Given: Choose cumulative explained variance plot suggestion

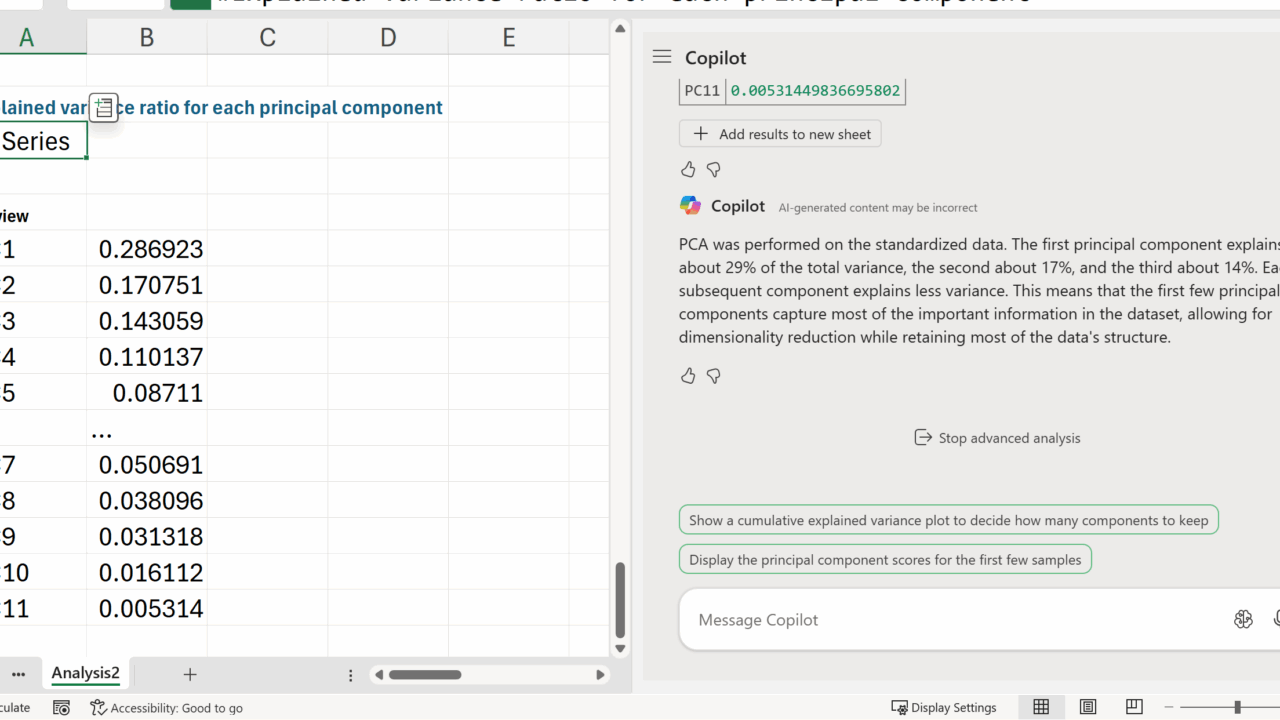Looking at the screenshot, I should click(948, 520).
